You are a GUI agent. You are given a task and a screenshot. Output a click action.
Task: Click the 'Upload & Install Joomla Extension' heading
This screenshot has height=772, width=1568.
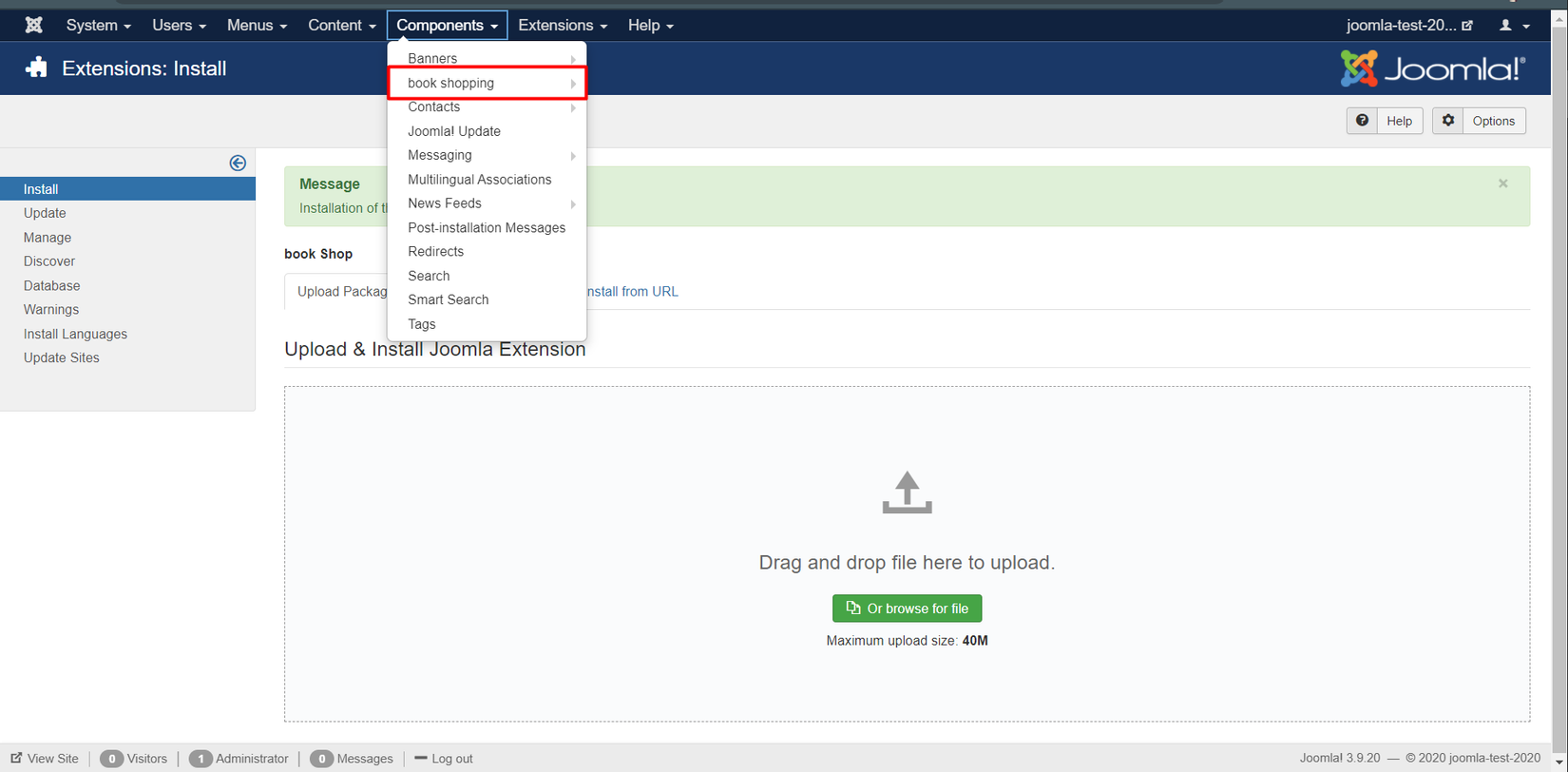pos(435,349)
